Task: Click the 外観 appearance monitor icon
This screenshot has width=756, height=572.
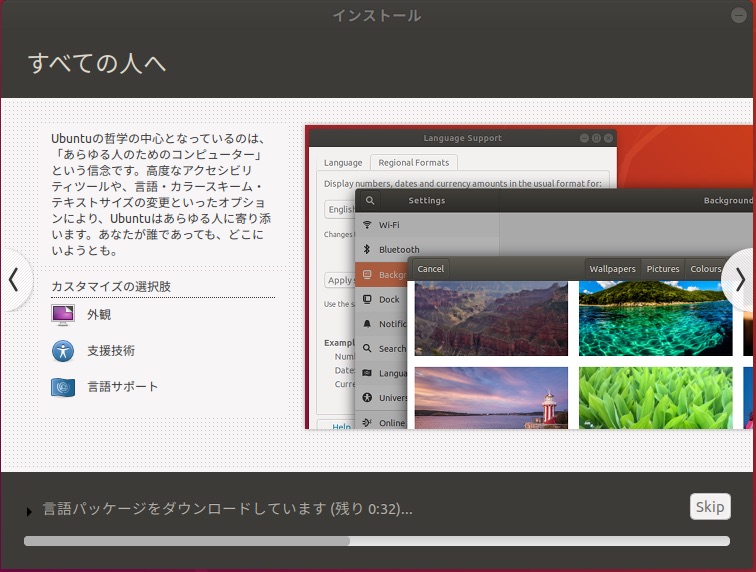Action: tap(63, 315)
